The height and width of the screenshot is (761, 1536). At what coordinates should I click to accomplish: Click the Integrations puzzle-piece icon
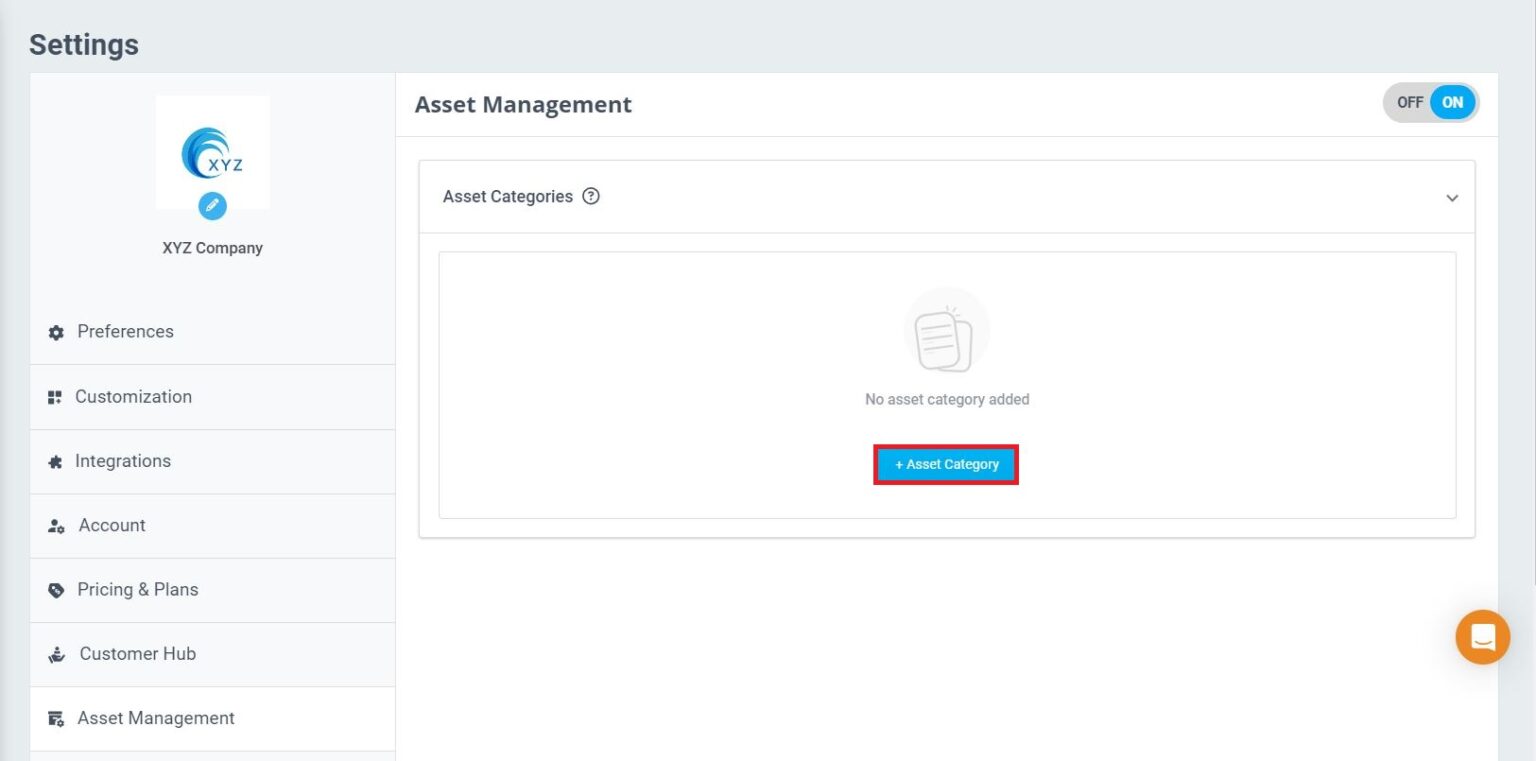(x=55, y=460)
